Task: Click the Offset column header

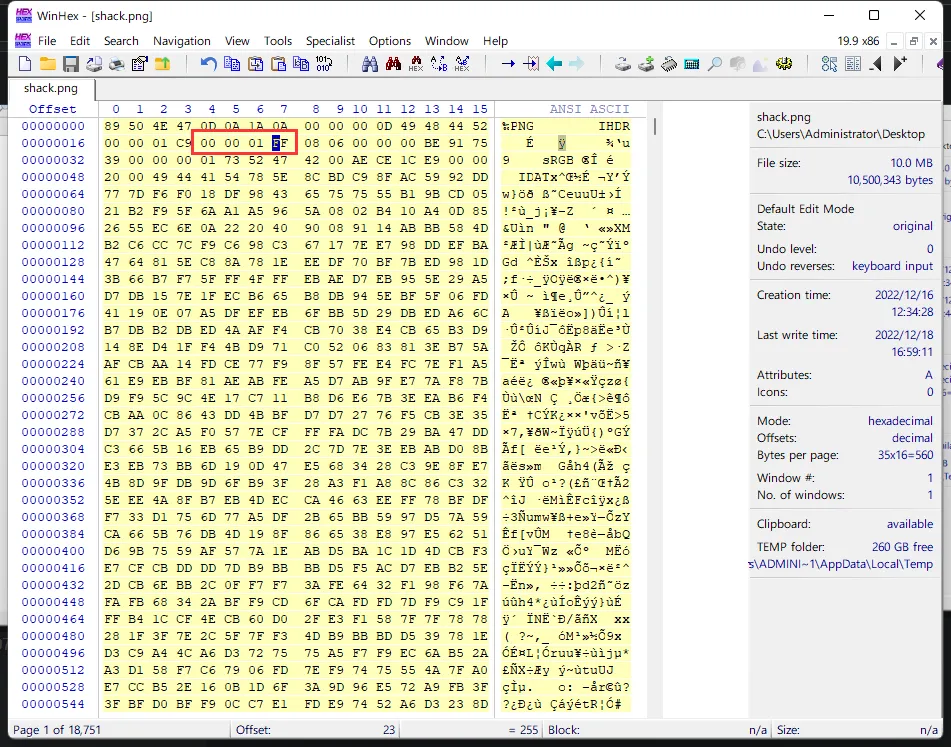Action: [x=52, y=109]
